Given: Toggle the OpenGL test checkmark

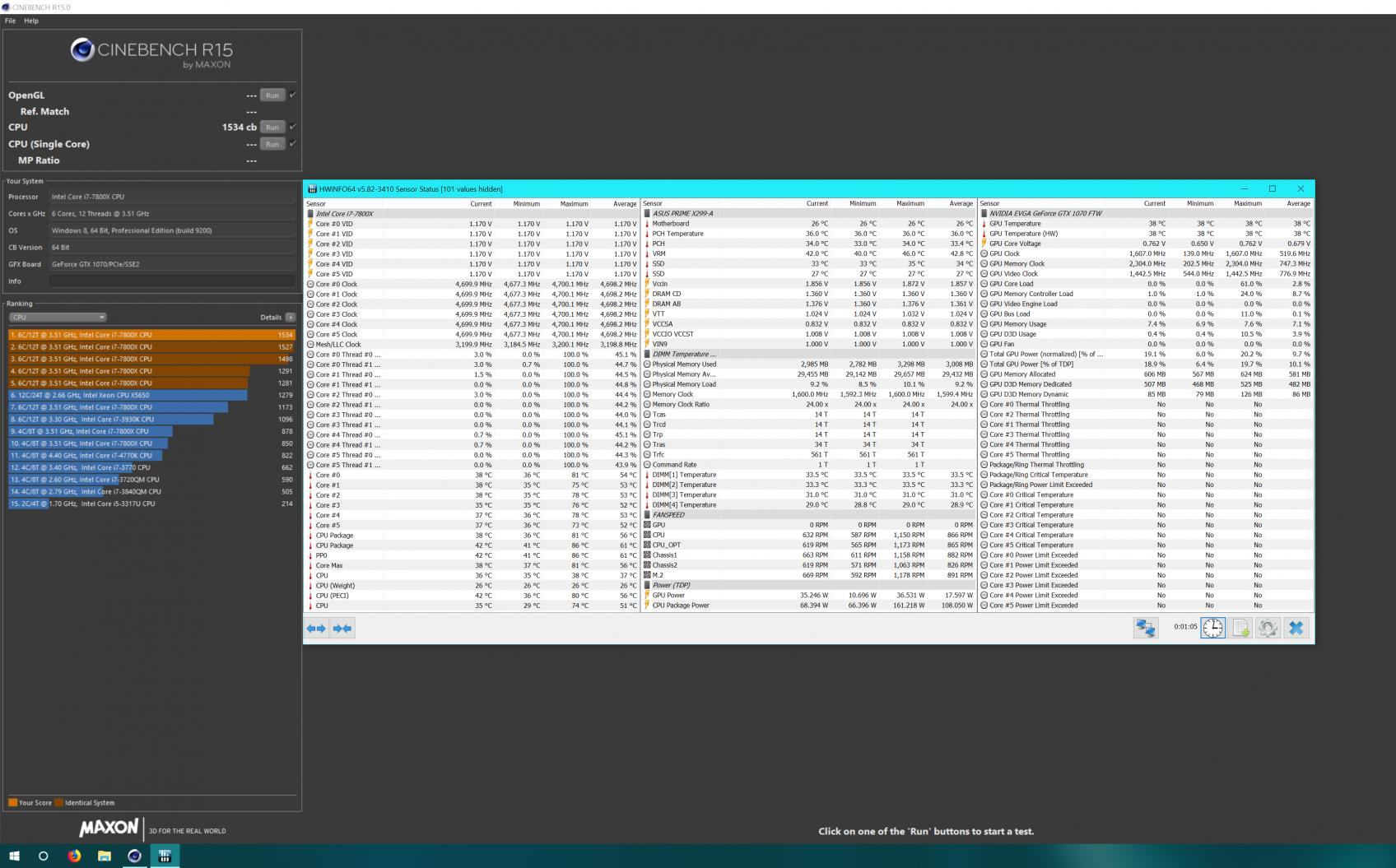Looking at the screenshot, I should tap(292, 95).
